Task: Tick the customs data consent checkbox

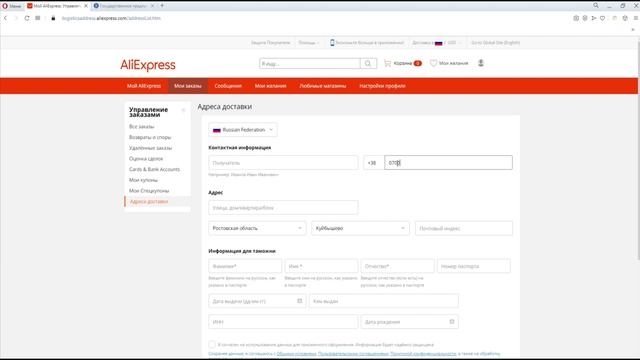Action: coord(212,344)
